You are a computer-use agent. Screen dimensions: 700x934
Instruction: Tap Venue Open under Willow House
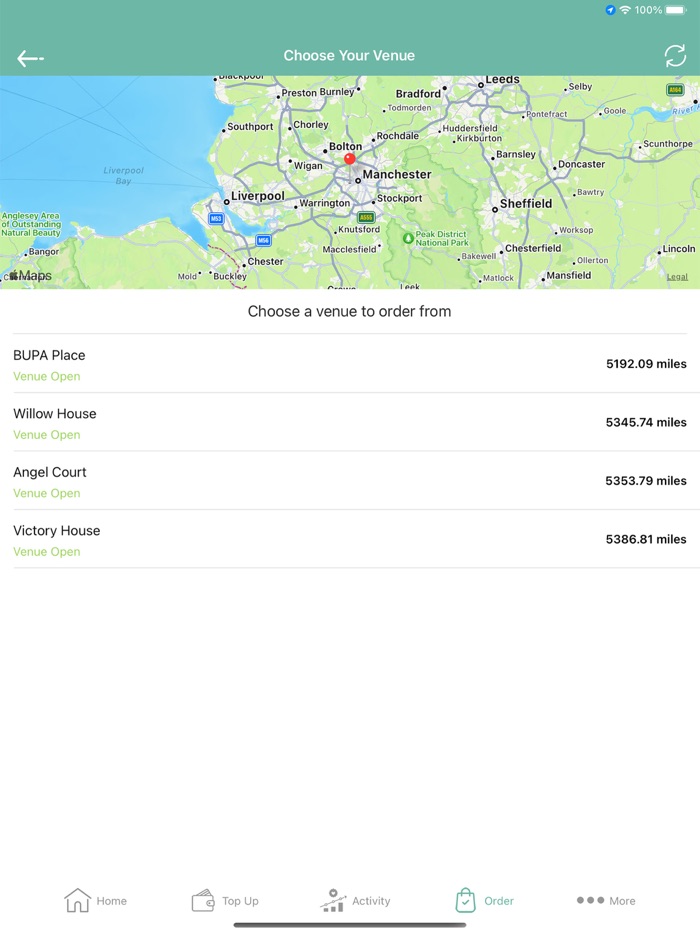[x=46, y=435]
